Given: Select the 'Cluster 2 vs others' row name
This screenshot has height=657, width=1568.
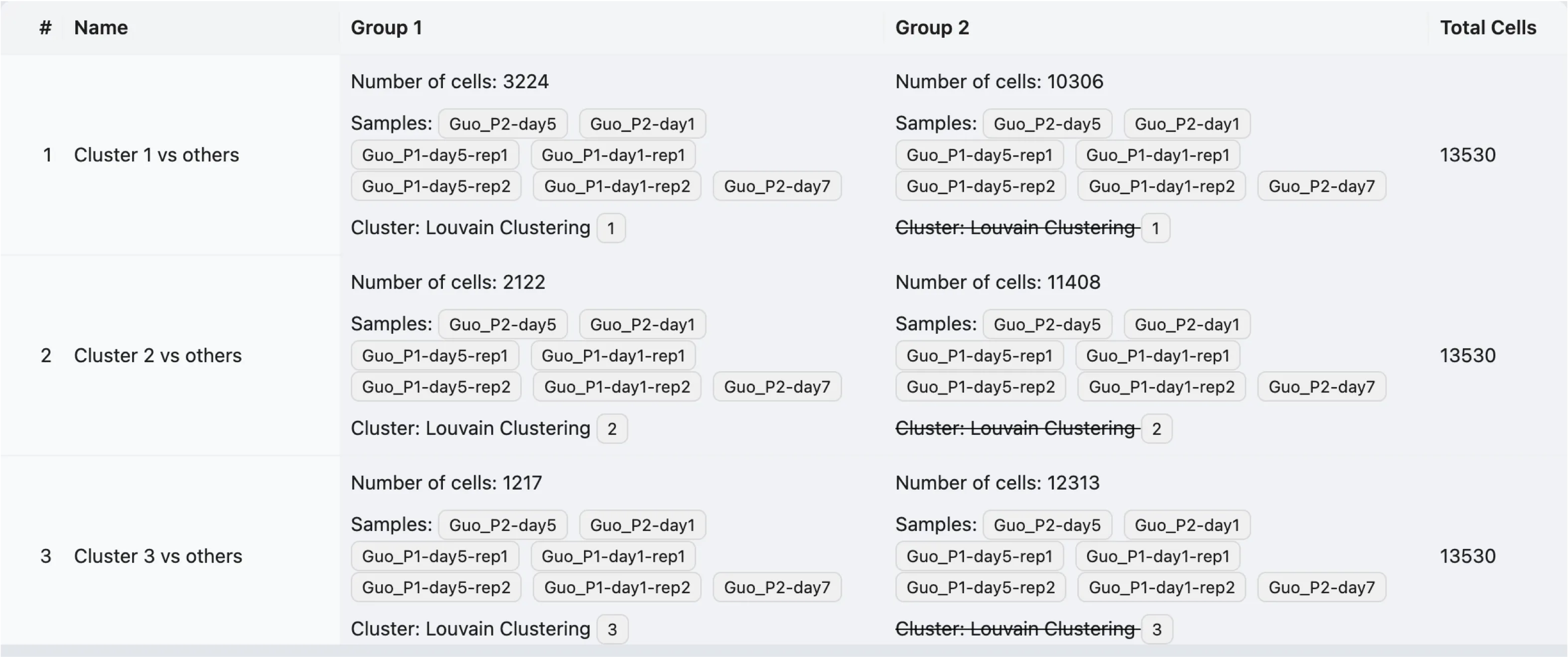Looking at the screenshot, I should click(x=157, y=356).
